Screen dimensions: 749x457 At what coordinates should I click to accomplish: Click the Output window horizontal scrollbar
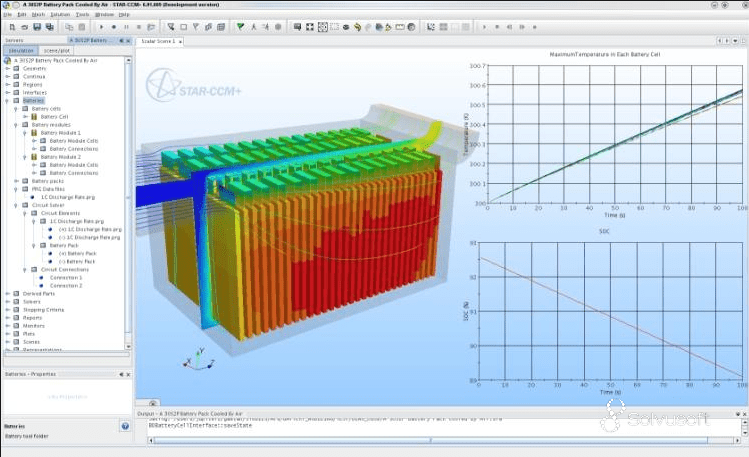[430, 440]
